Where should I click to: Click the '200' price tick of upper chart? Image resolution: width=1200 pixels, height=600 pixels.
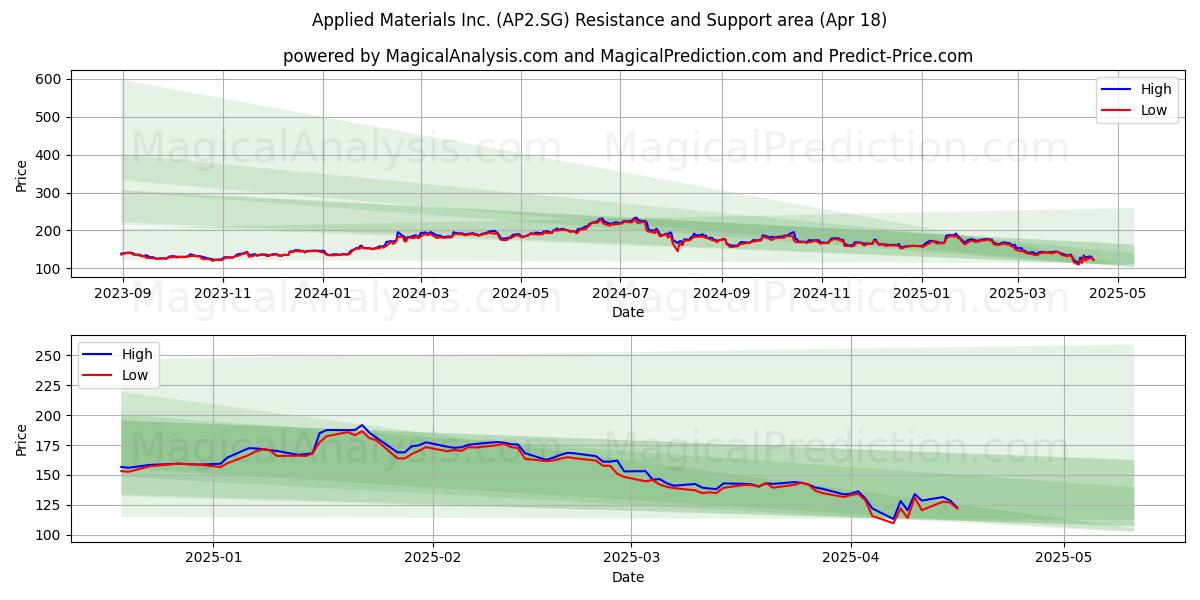[49, 231]
